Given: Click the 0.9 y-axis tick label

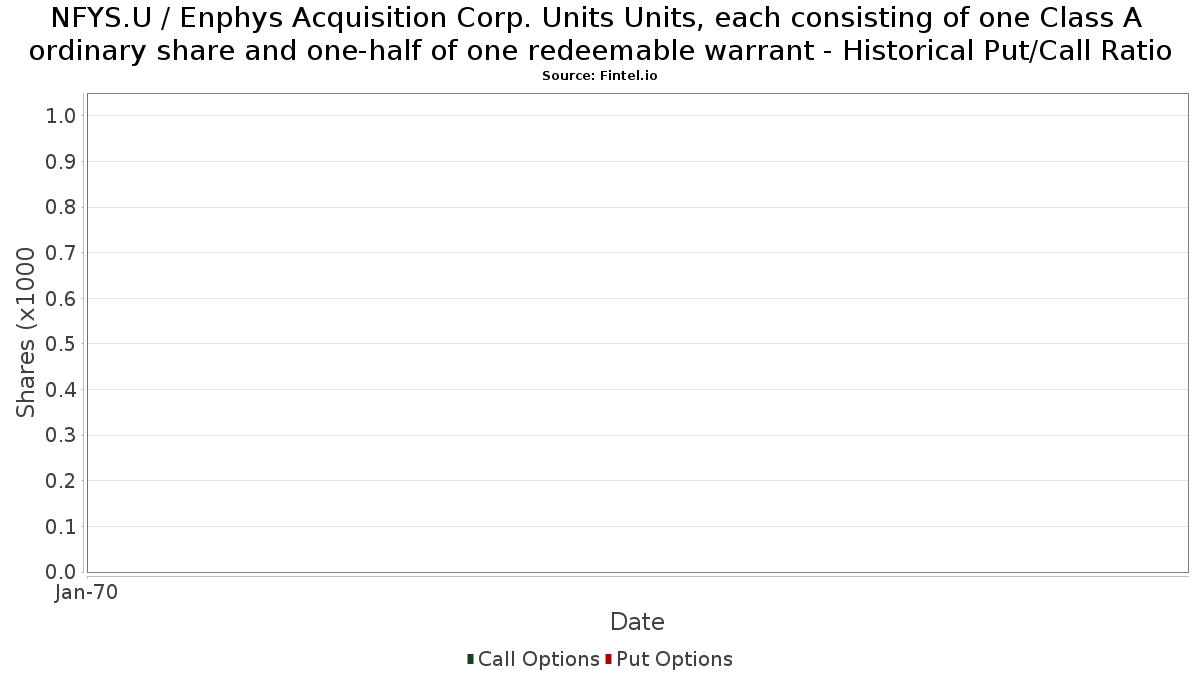Looking at the screenshot, I should point(61,162).
